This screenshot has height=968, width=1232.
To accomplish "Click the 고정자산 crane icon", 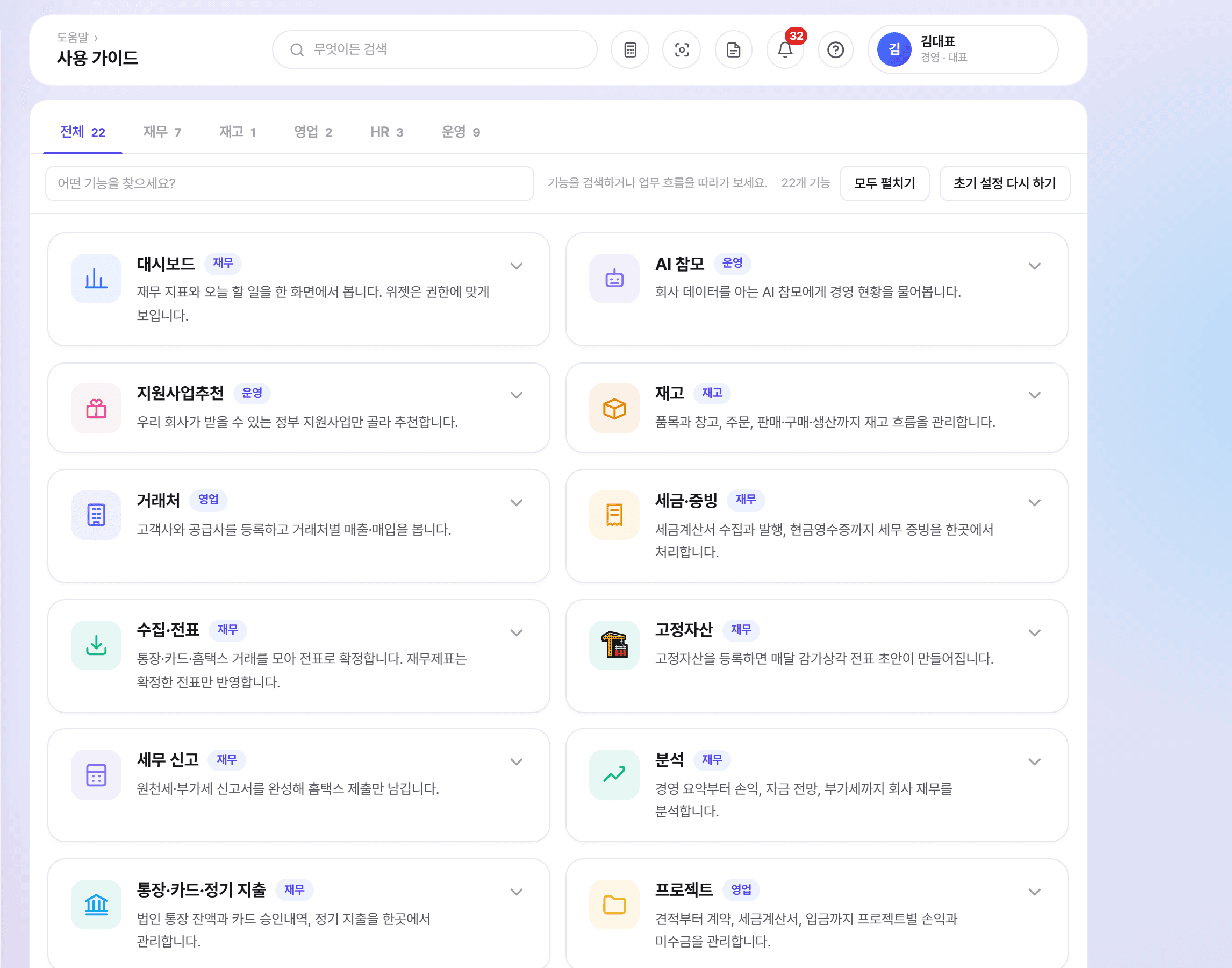I will pos(614,645).
